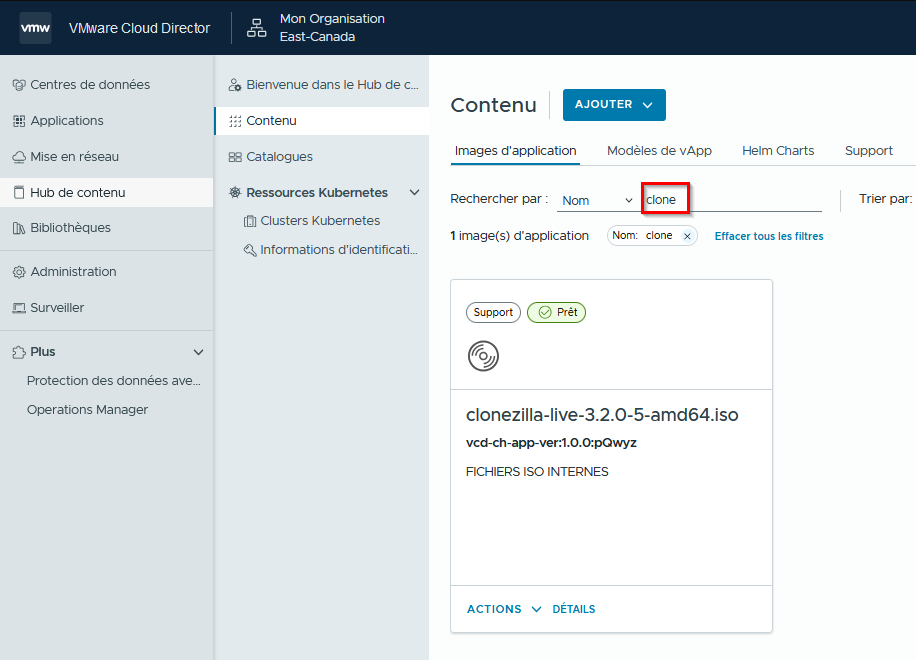Screen dimensions: 916x660
Task: Select Contenu in secondary navigation
Action: (x=322, y=121)
